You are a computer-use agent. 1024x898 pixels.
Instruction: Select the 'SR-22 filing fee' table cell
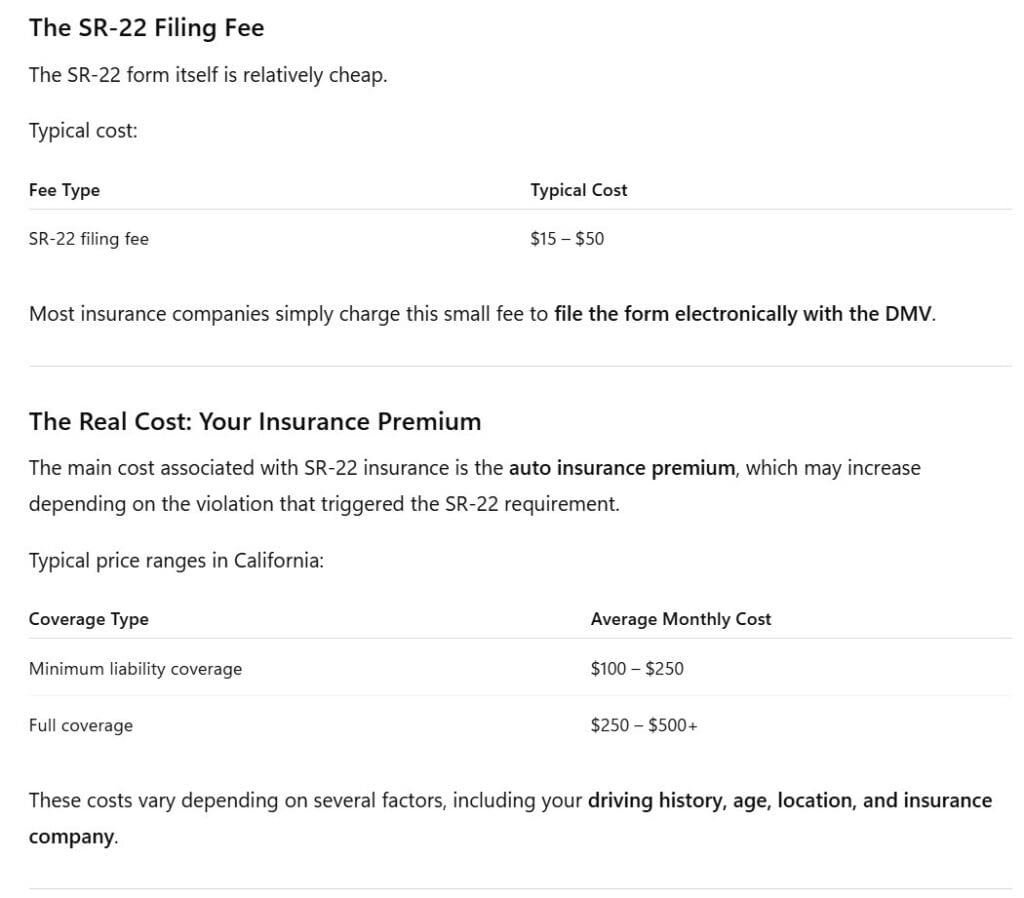[x=89, y=239]
